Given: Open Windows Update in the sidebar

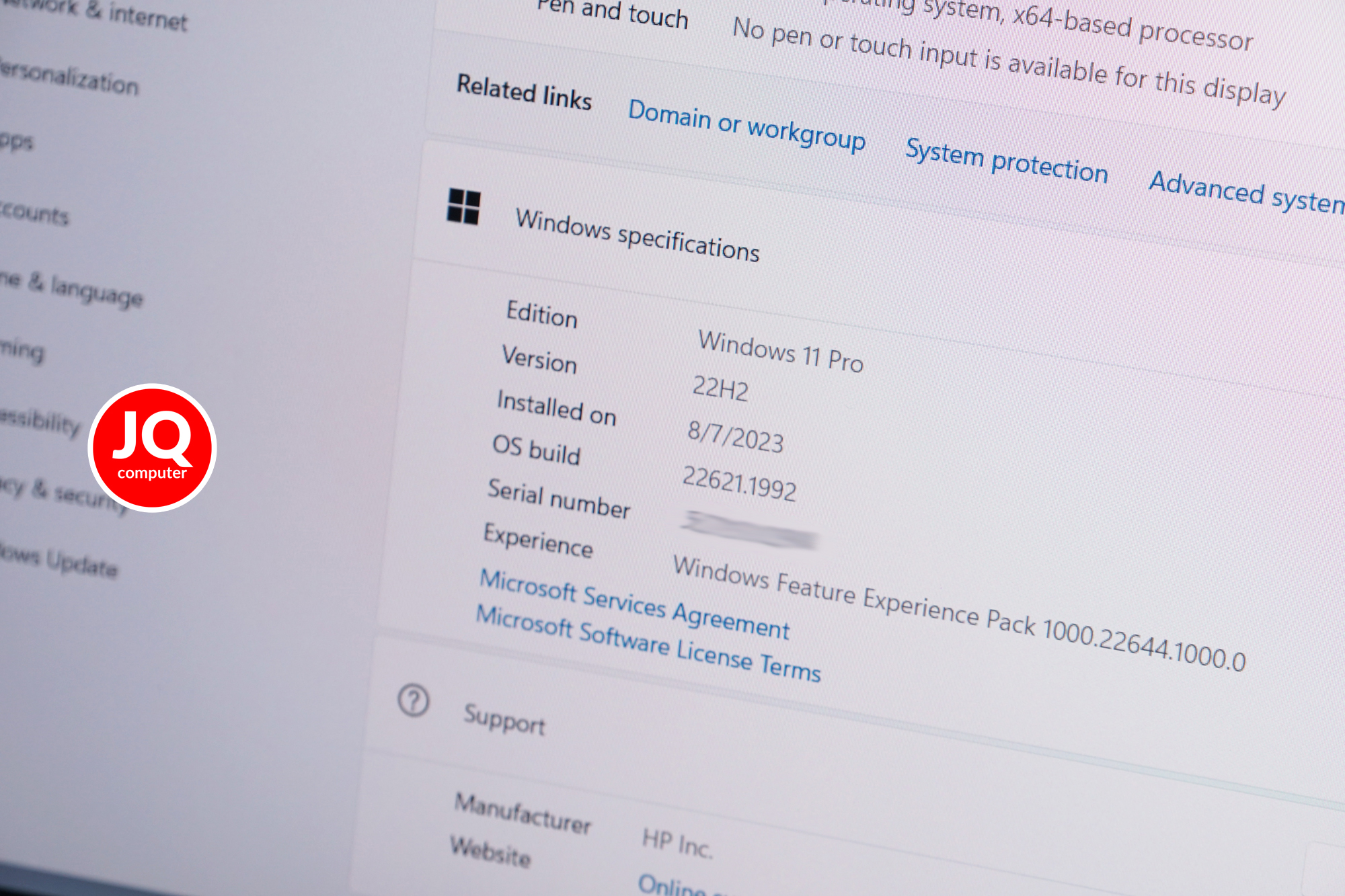Looking at the screenshot, I should pos(59,561).
